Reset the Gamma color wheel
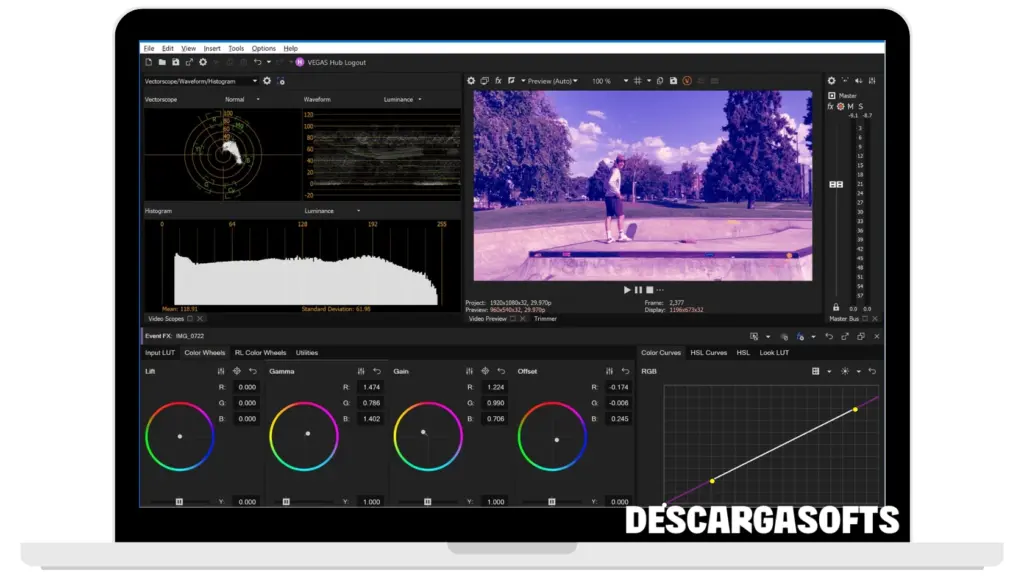This screenshot has width=1024, height=576. [376, 371]
